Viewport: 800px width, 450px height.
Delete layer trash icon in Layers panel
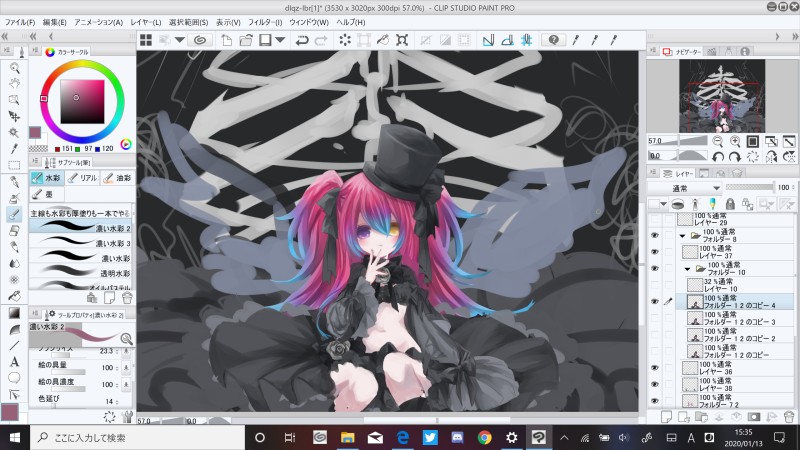(x=789, y=417)
